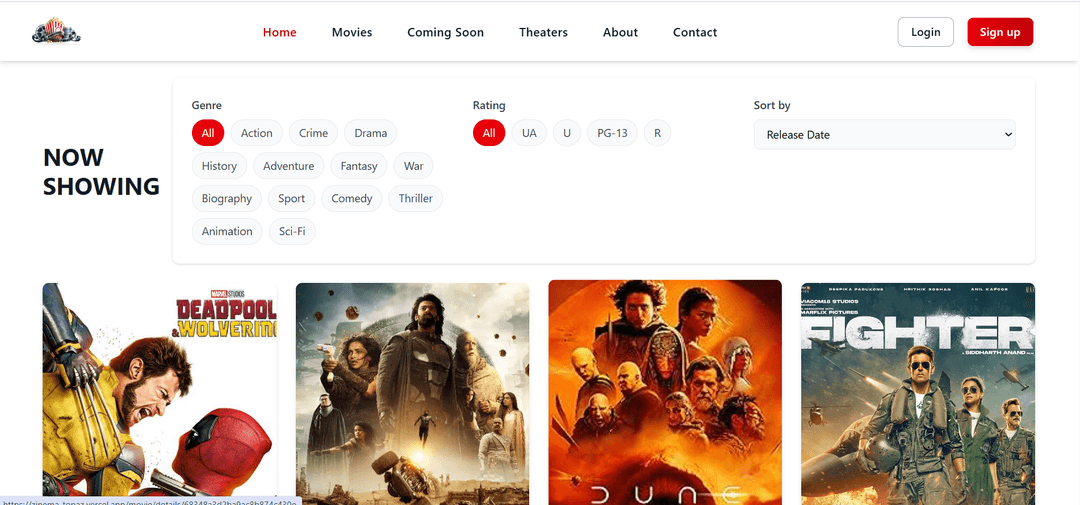The height and width of the screenshot is (505, 1080).
Task: Open the Sort by Release Date dropdown
Action: pos(884,134)
